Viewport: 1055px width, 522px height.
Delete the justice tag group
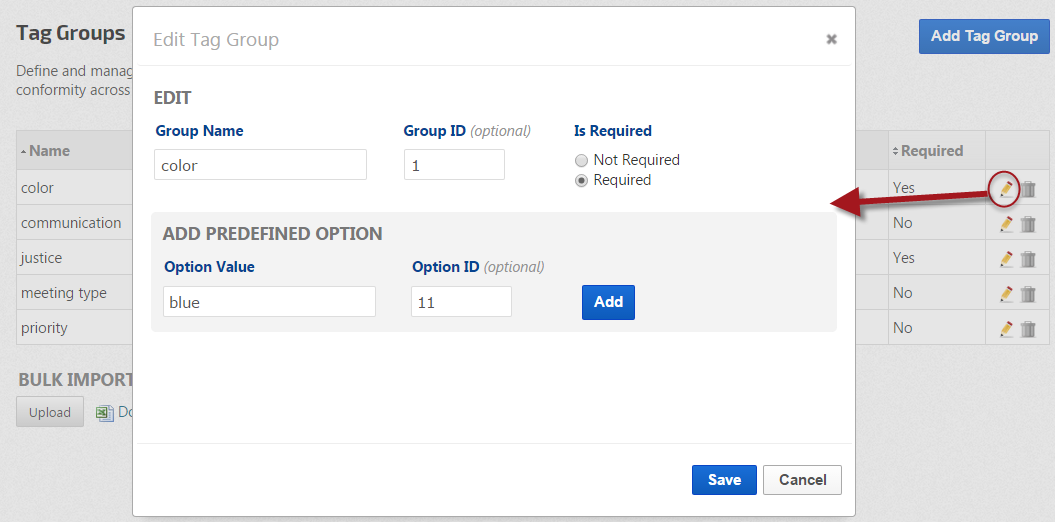point(1028,259)
